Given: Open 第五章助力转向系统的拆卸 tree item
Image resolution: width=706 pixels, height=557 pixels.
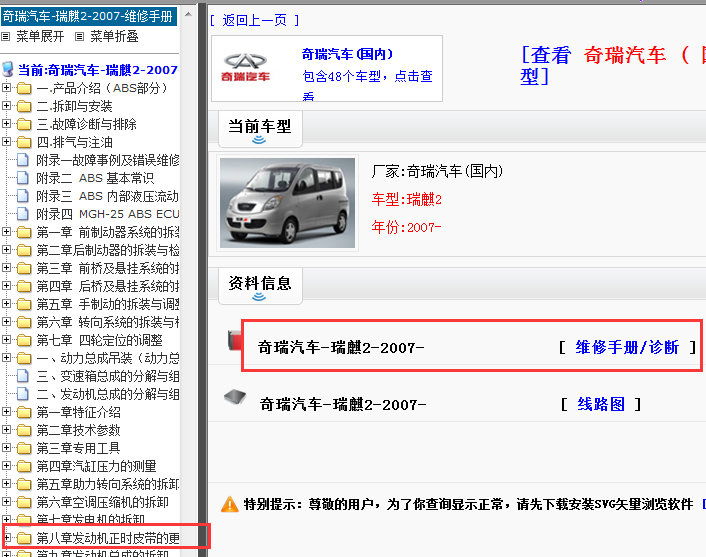Looking at the screenshot, I should [x=107, y=485].
